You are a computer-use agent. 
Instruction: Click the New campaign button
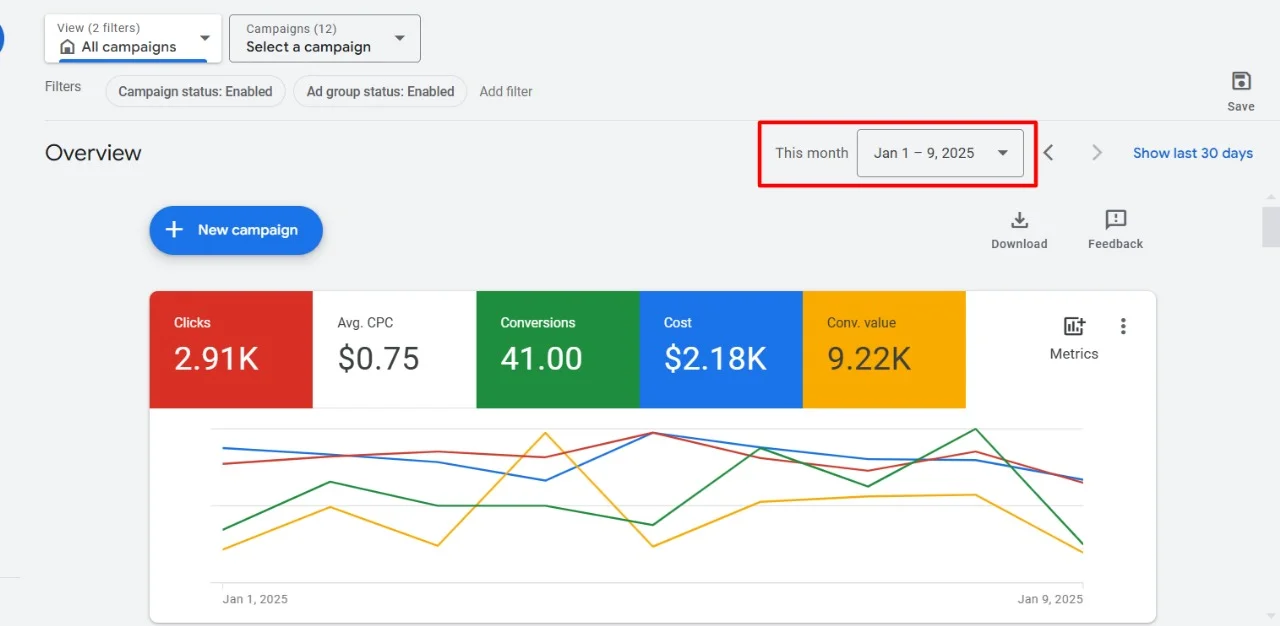(236, 230)
